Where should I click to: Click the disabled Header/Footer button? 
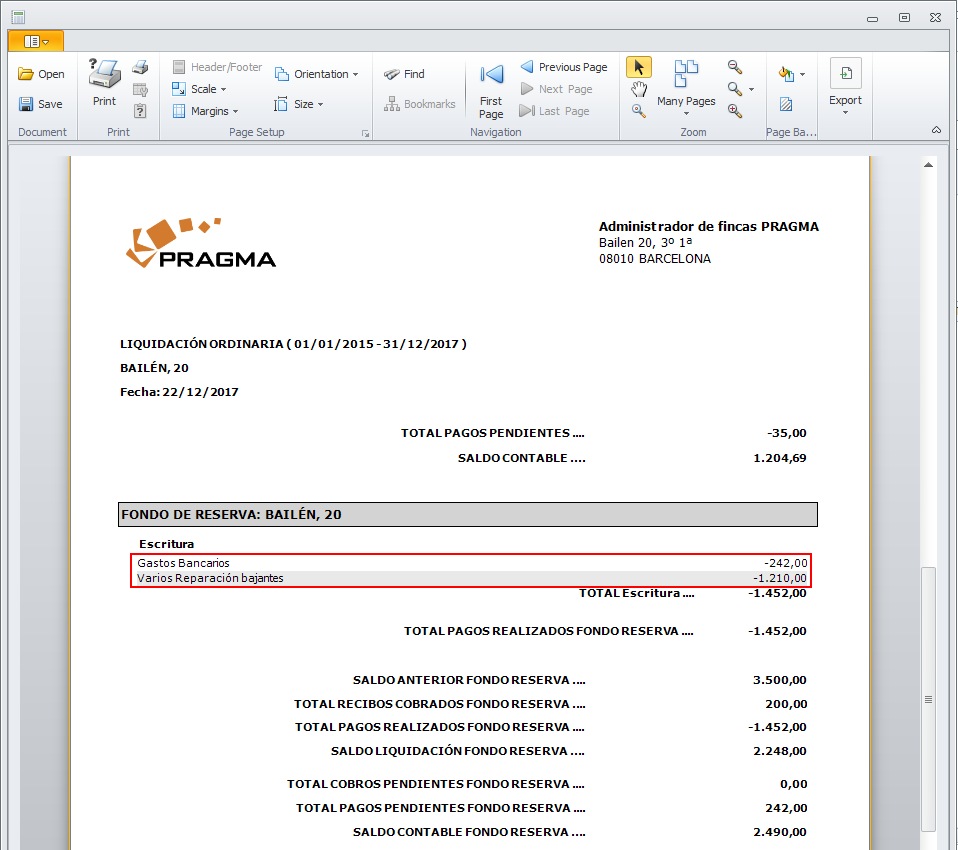pyautogui.click(x=217, y=67)
